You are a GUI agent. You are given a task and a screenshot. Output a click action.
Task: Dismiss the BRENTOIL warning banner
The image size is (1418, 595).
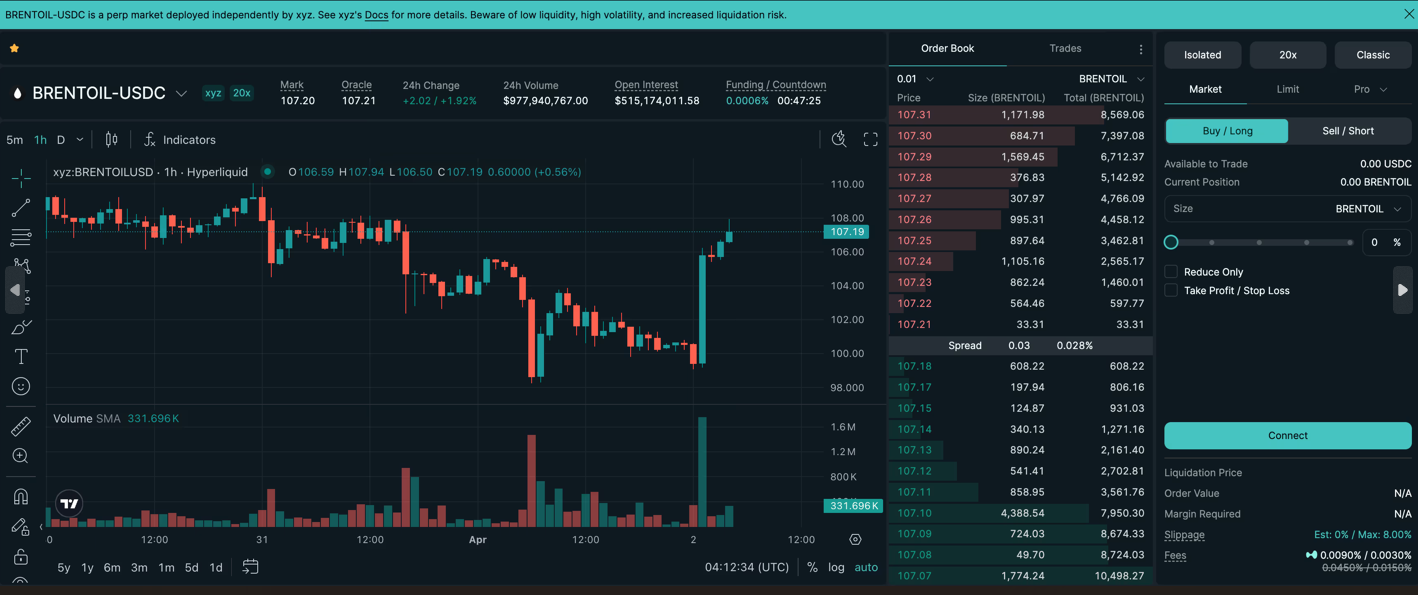(x=1408, y=14)
